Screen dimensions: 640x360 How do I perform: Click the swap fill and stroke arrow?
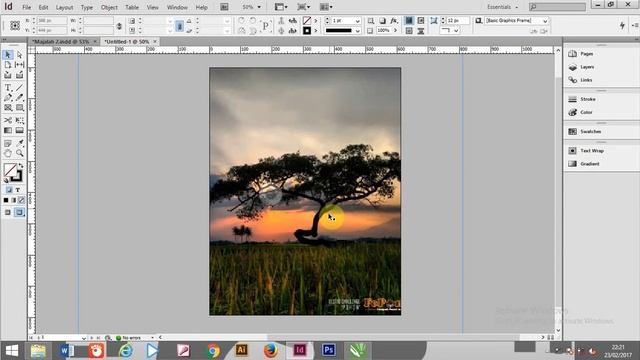tap(20, 165)
